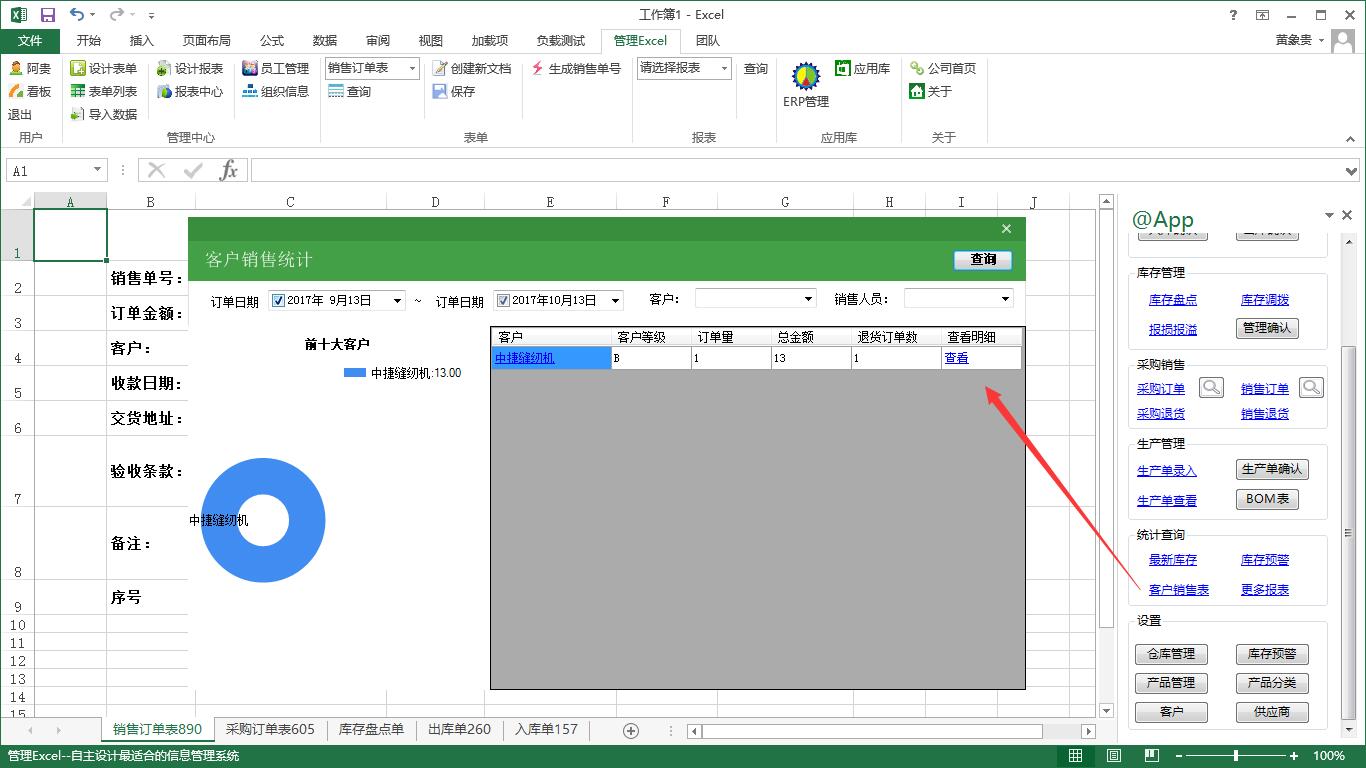1366x768 pixels.
Task: Open the 库存盘点单 sheet tab
Action: 371,730
